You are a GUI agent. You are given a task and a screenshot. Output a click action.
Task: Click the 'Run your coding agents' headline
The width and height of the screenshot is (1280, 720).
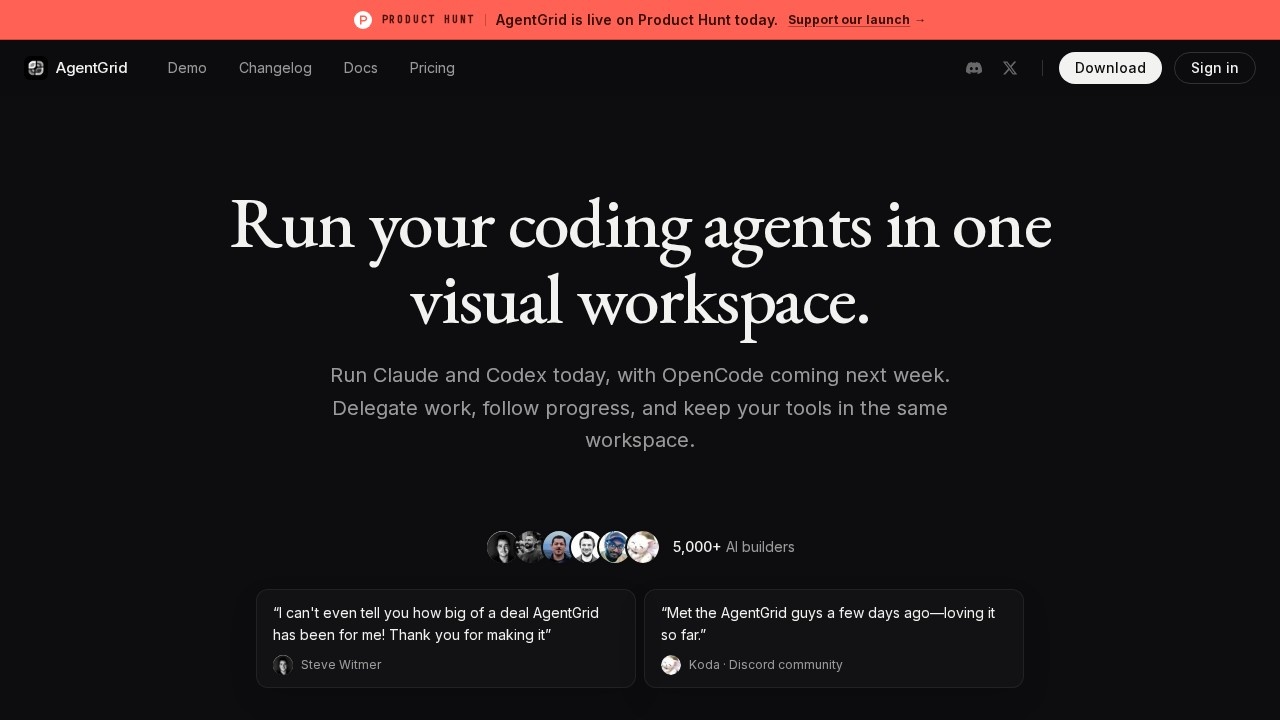pyautogui.click(x=640, y=263)
